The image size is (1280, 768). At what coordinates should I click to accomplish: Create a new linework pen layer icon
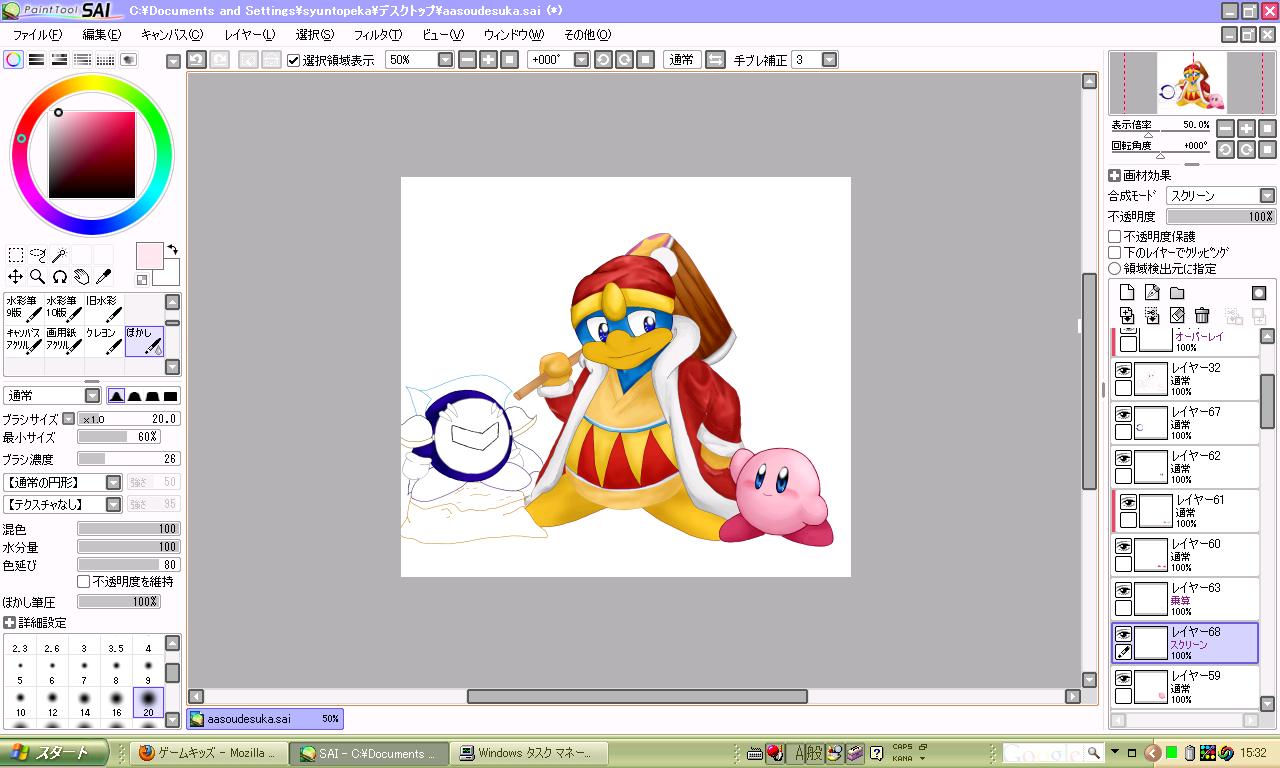tap(1152, 293)
